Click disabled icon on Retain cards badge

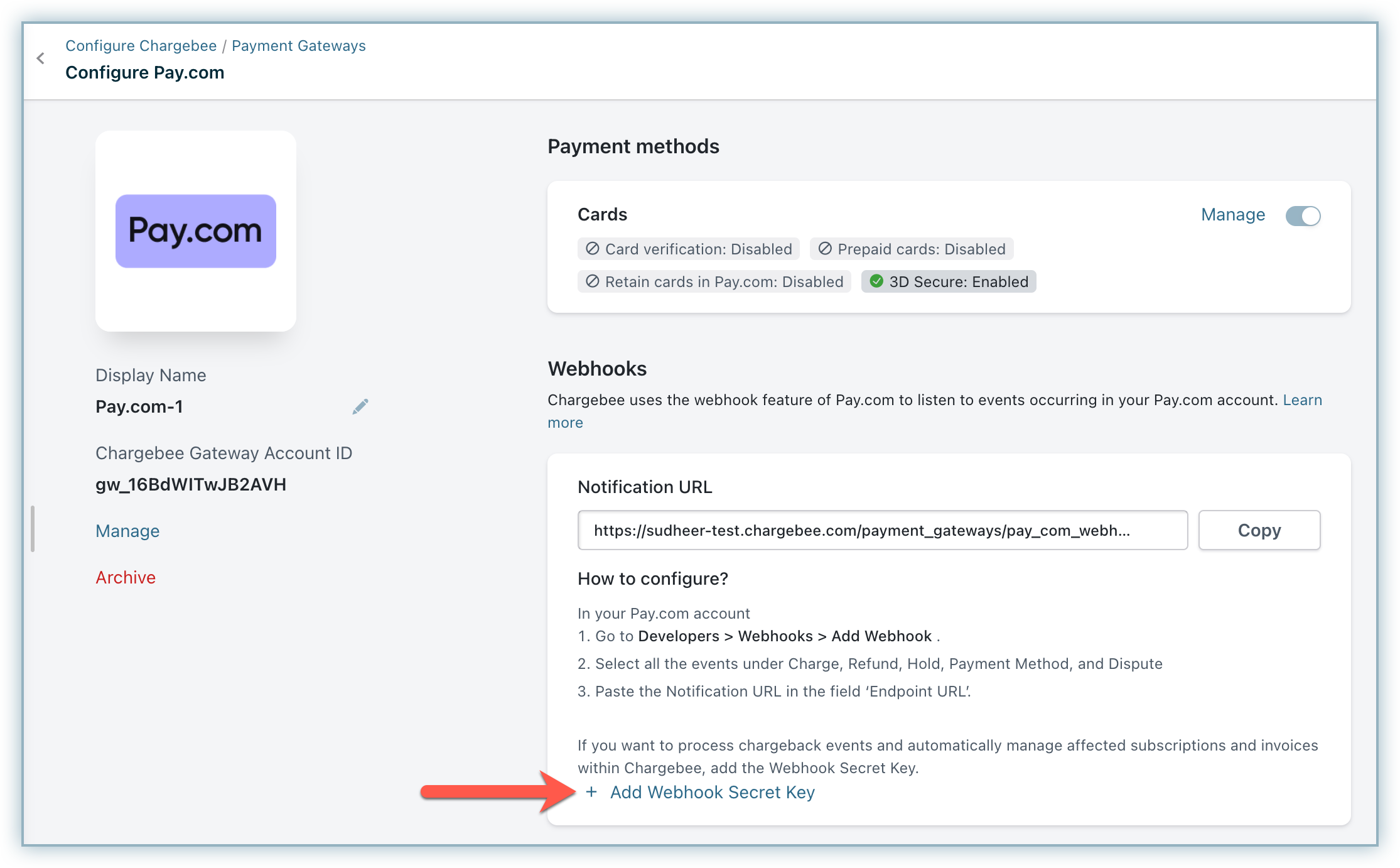pos(592,281)
